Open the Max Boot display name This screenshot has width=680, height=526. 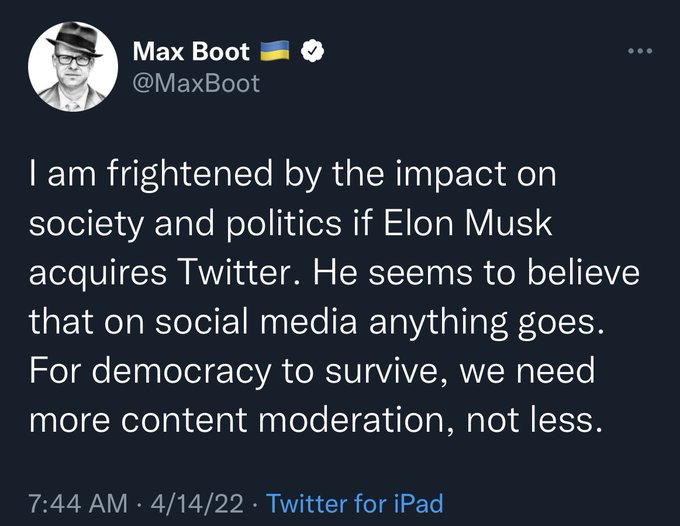pyautogui.click(x=191, y=50)
